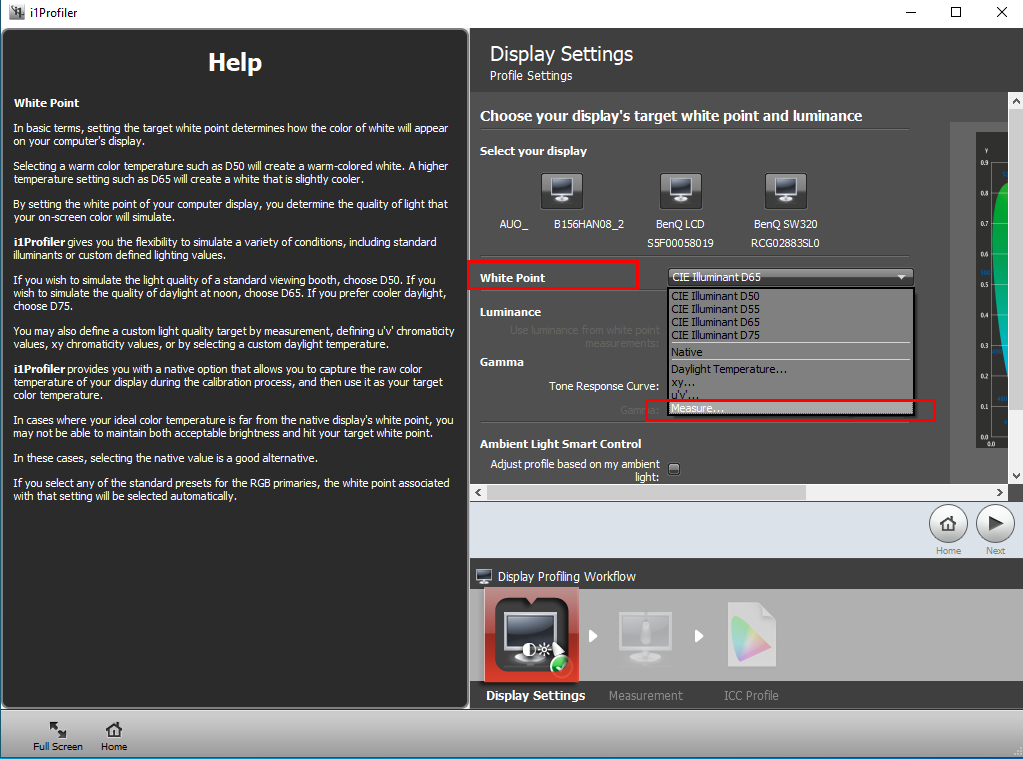Open the Display Settings workflow step icon
Image resolution: width=1023 pixels, height=759 pixels.
(532, 635)
